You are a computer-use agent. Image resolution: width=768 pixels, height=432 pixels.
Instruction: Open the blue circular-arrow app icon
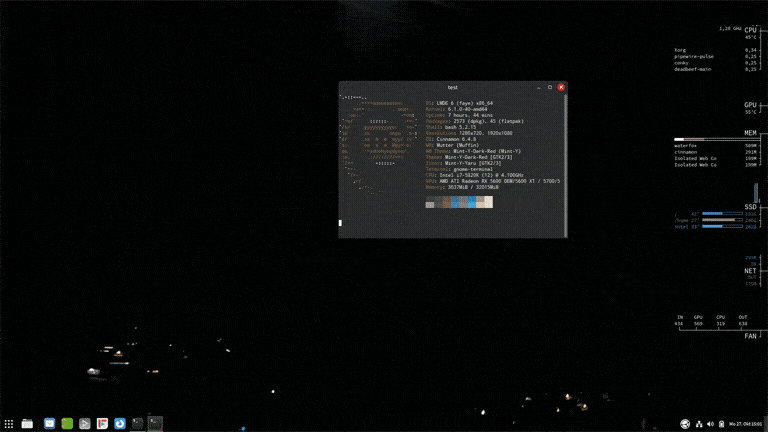tap(120, 424)
